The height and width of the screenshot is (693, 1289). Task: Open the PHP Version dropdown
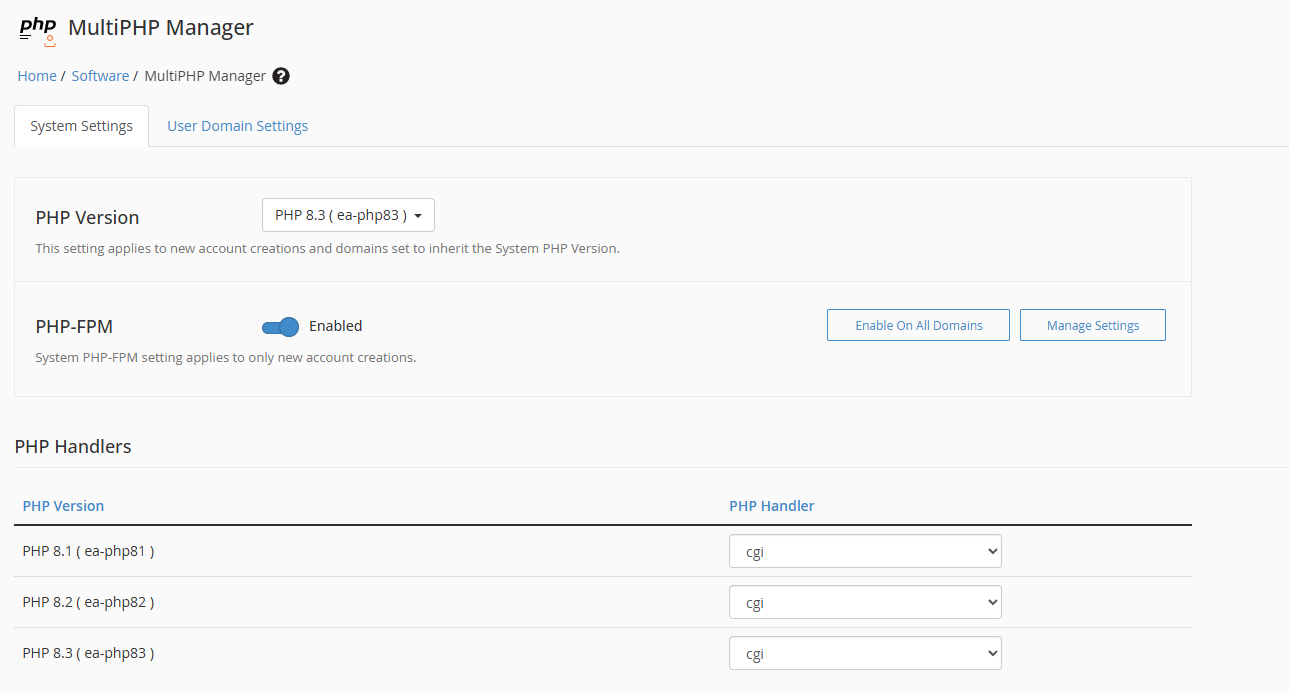pos(348,215)
